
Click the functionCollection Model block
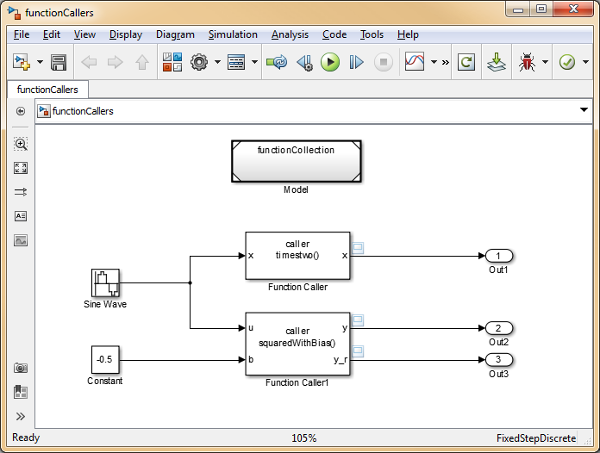[x=296, y=160]
